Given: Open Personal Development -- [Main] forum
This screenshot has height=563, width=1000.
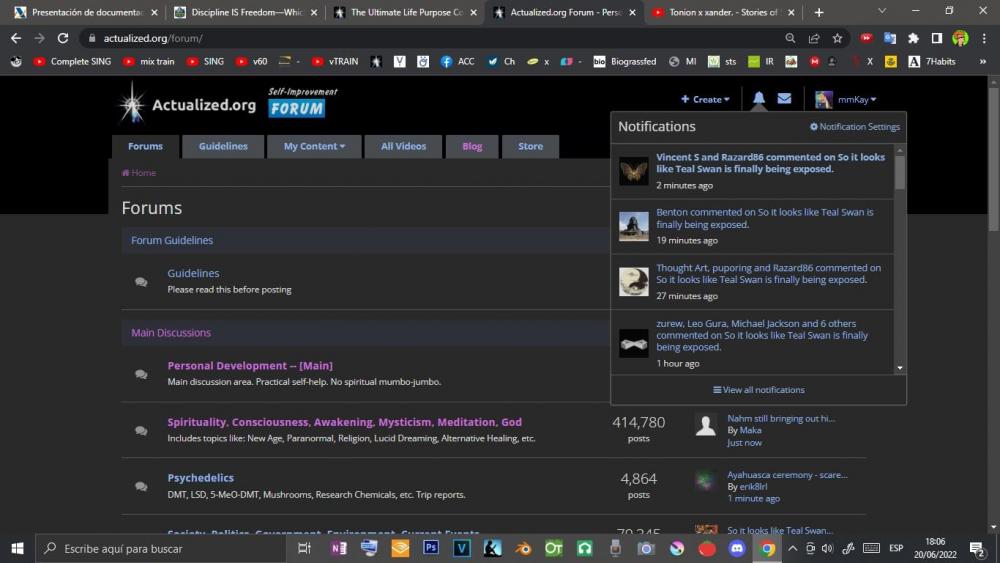Looking at the screenshot, I should click(x=250, y=366).
